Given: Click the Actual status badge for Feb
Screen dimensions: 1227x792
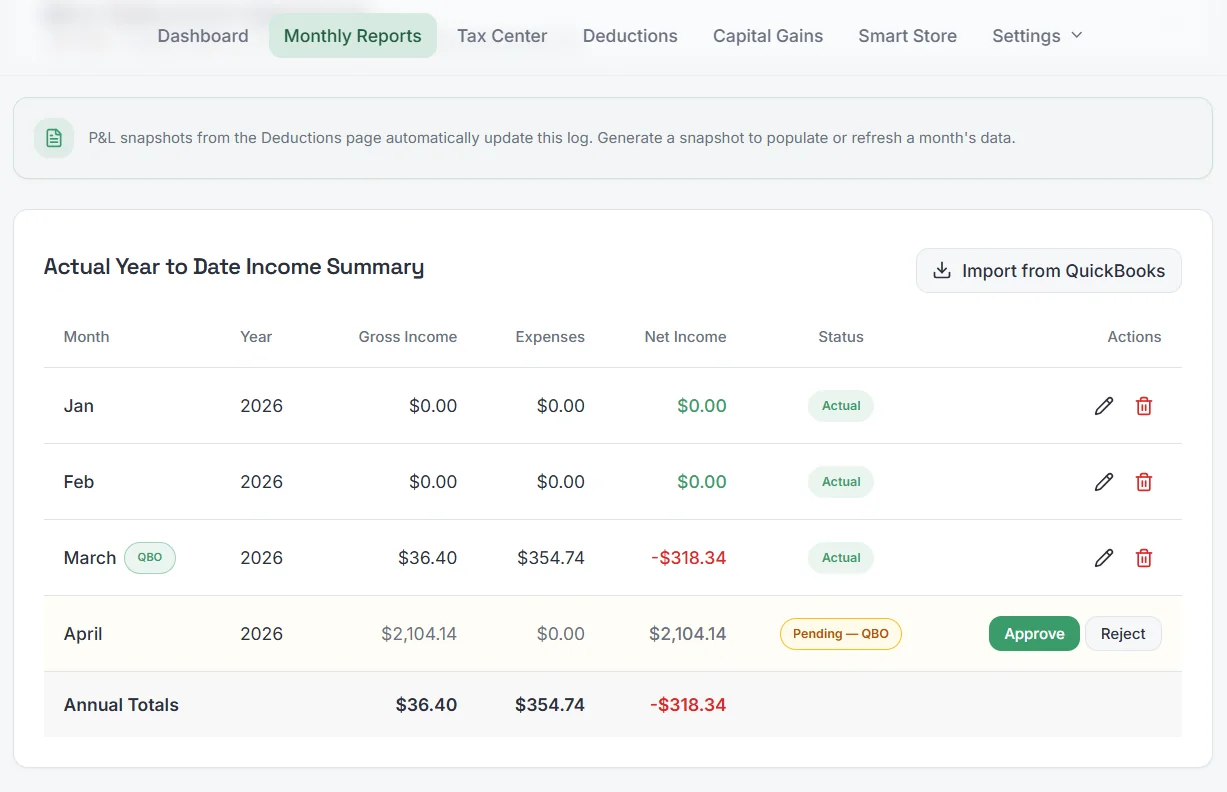Looking at the screenshot, I should click(841, 482).
